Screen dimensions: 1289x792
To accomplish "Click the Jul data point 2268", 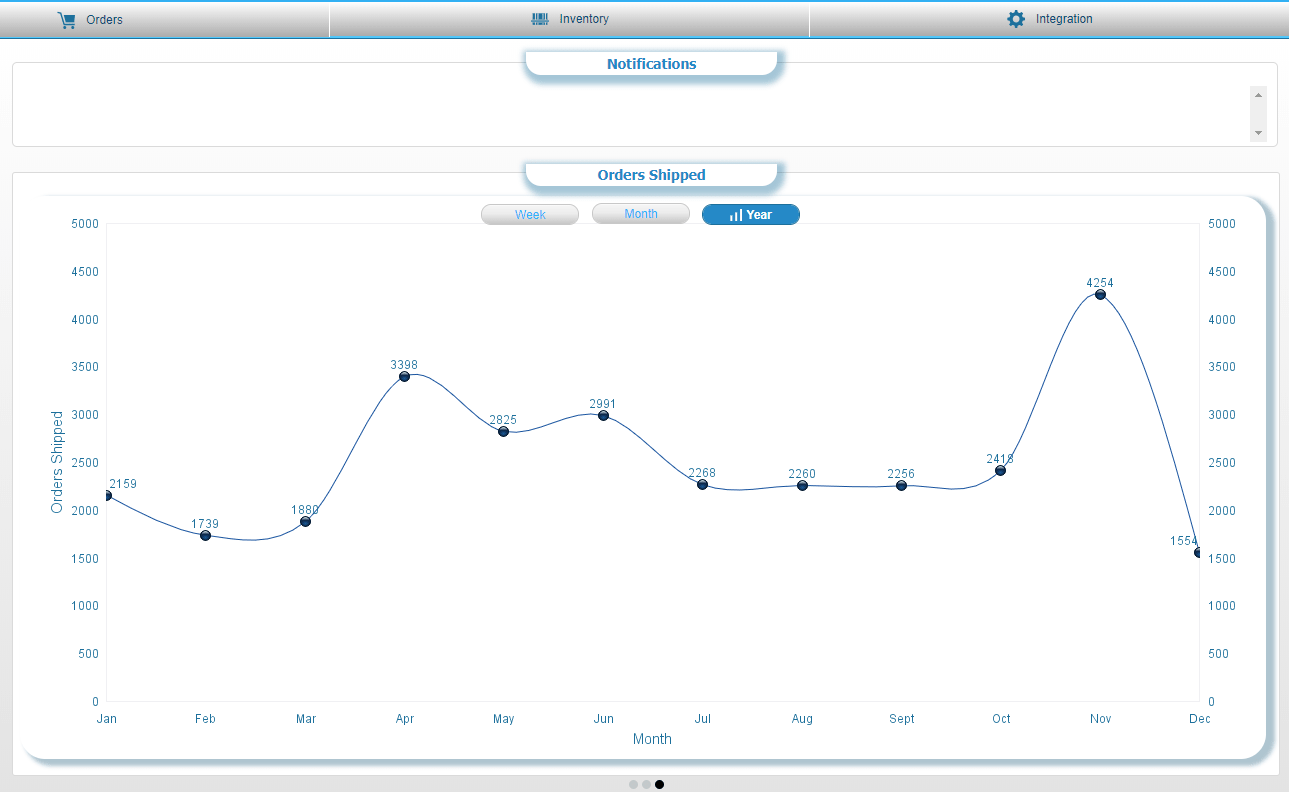I will click(x=702, y=485).
